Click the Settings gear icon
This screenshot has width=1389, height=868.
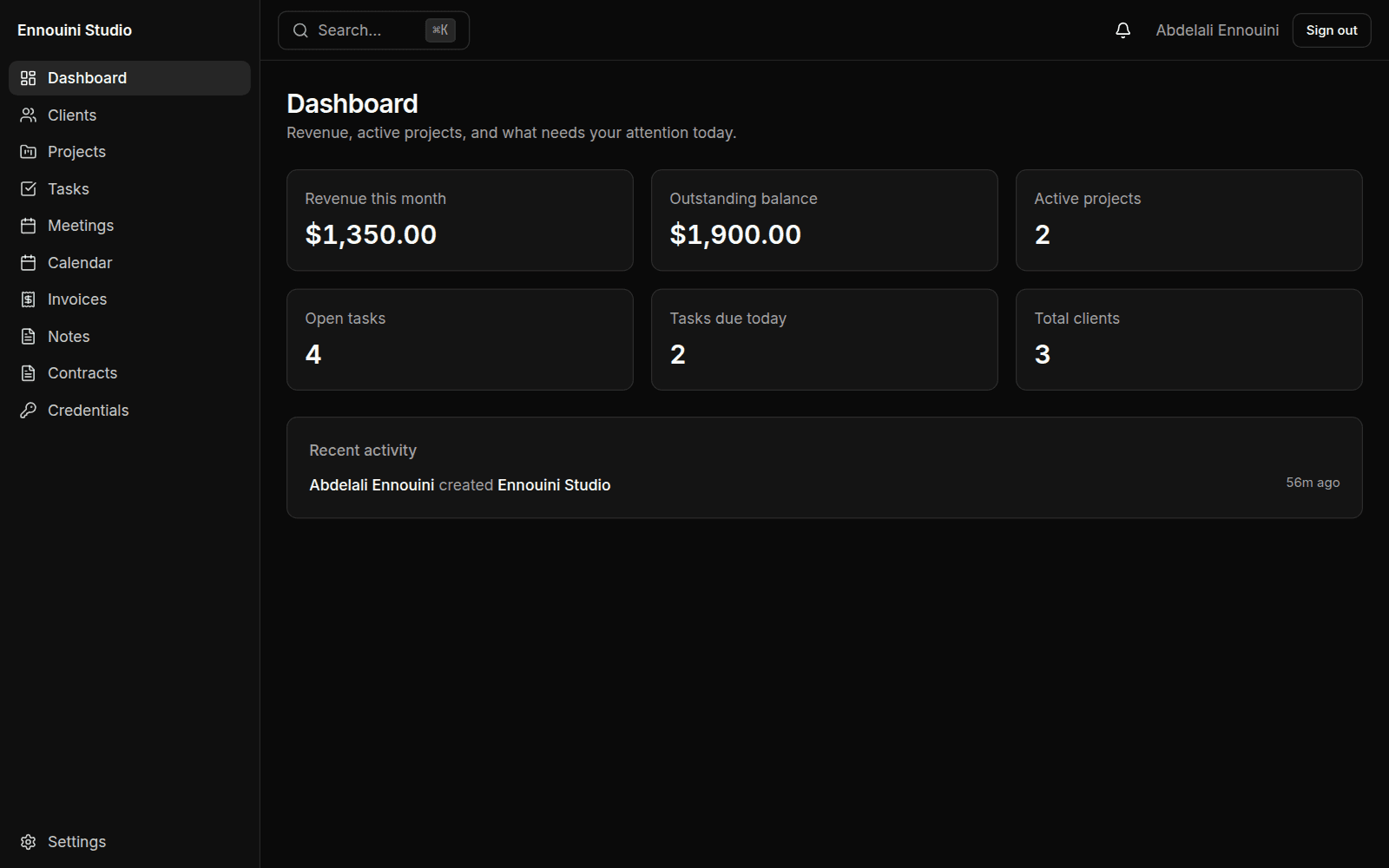pyautogui.click(x=29, y=842)
